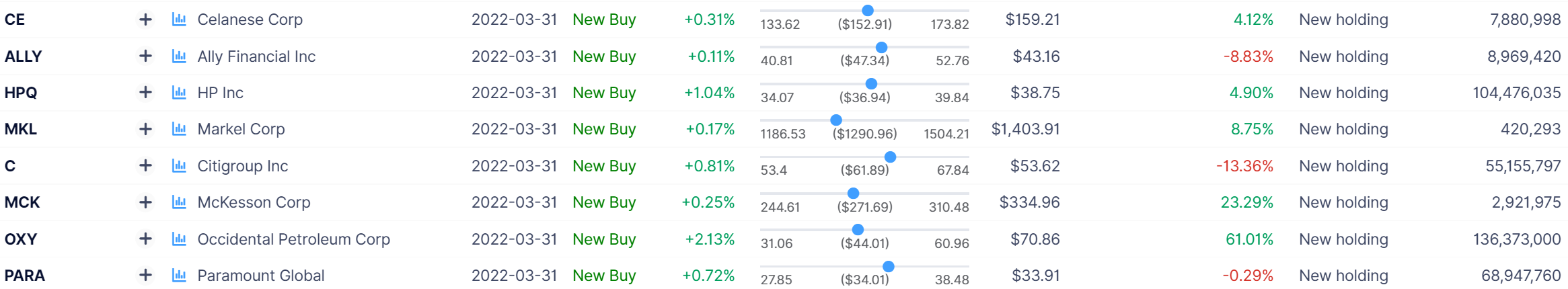Screen dimensions: 1568x289
Task: Add MKL with its plus icon
Action: [145, 129]
